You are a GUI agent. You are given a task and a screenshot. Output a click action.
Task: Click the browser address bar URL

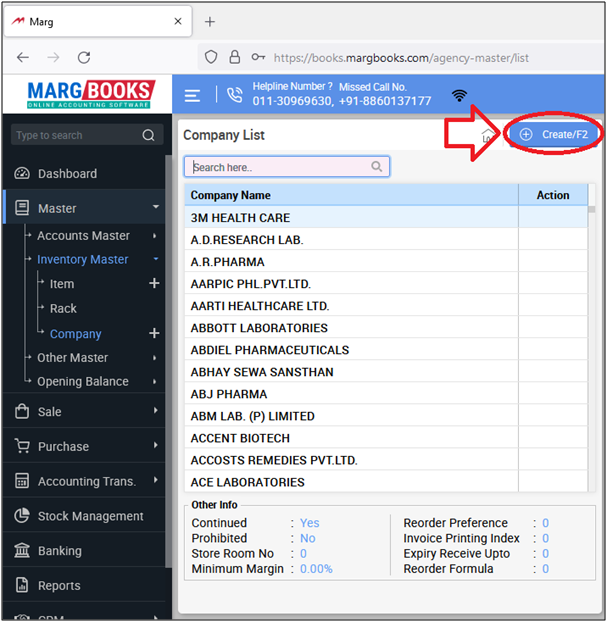pyautogui.click(x=401, y=58)
